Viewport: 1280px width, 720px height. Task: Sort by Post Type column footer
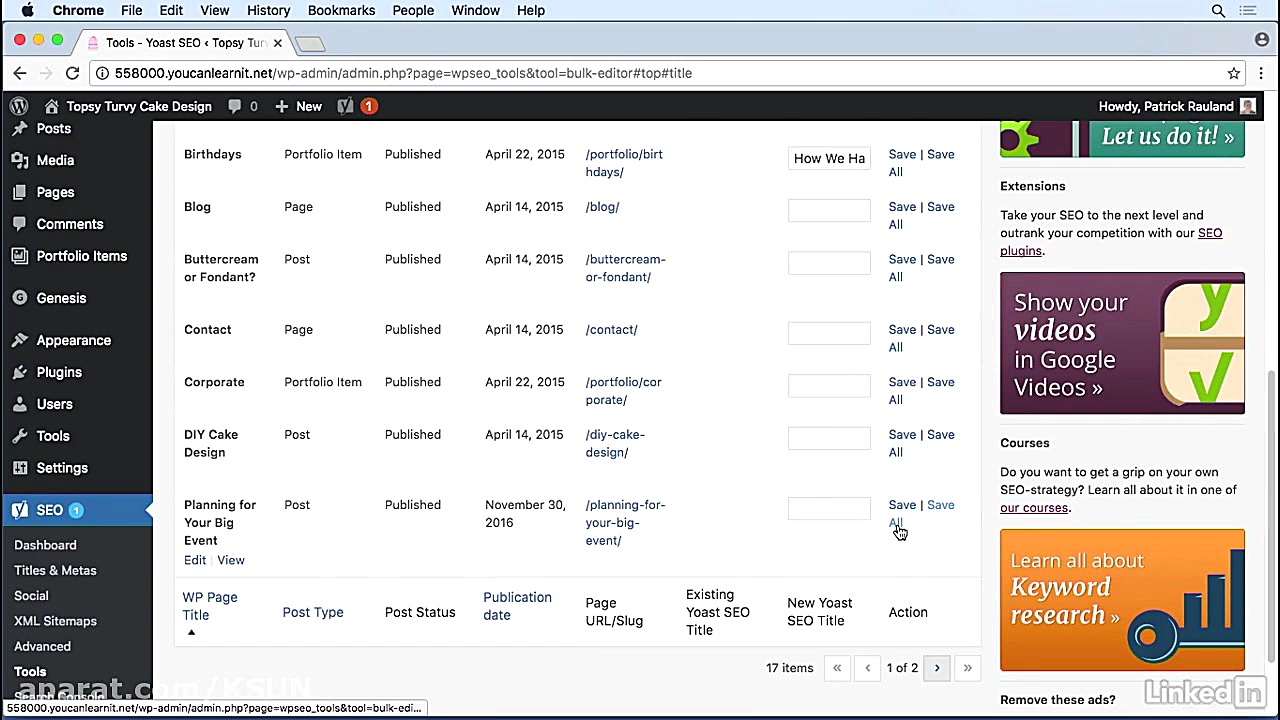pos(313,612)
